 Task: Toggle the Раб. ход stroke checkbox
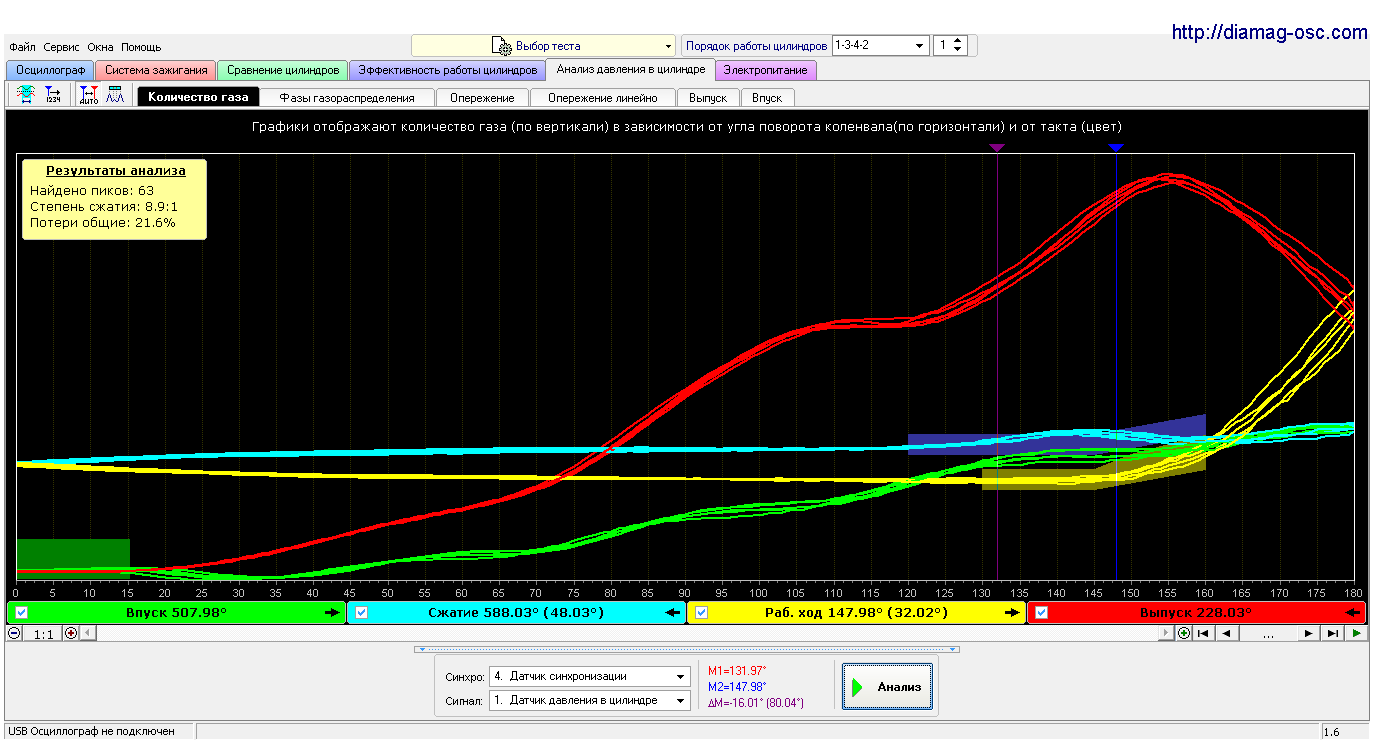point(702,613)
